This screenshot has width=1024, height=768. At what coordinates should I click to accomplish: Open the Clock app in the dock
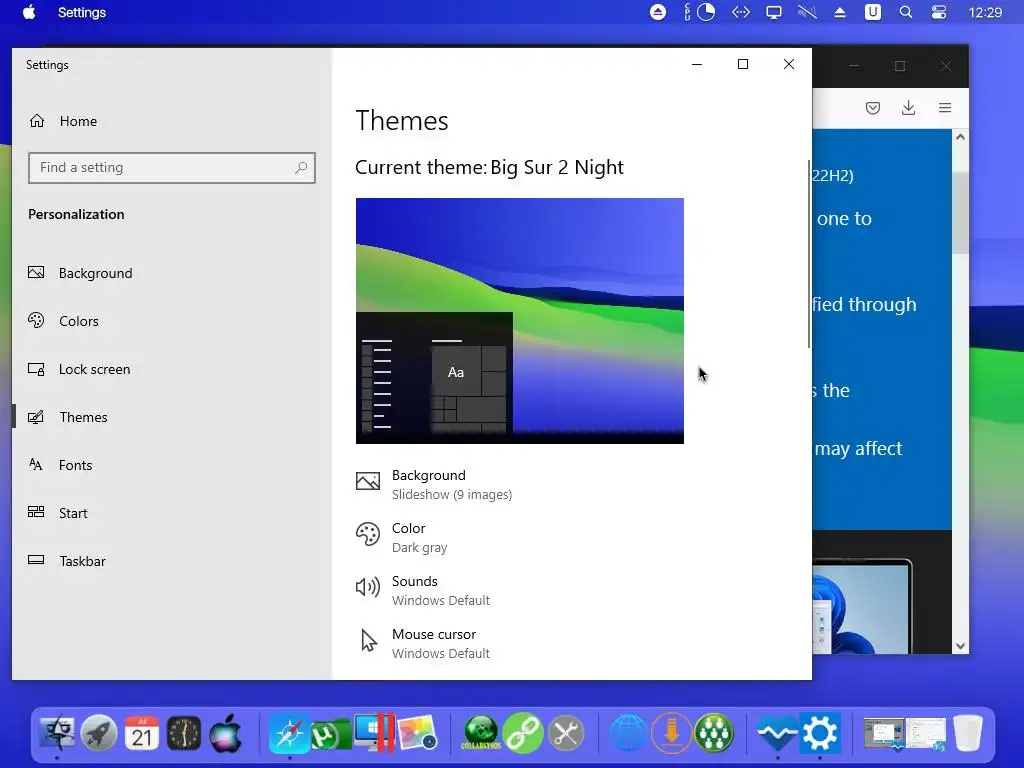pyautogui.click(x=184, y=733)
